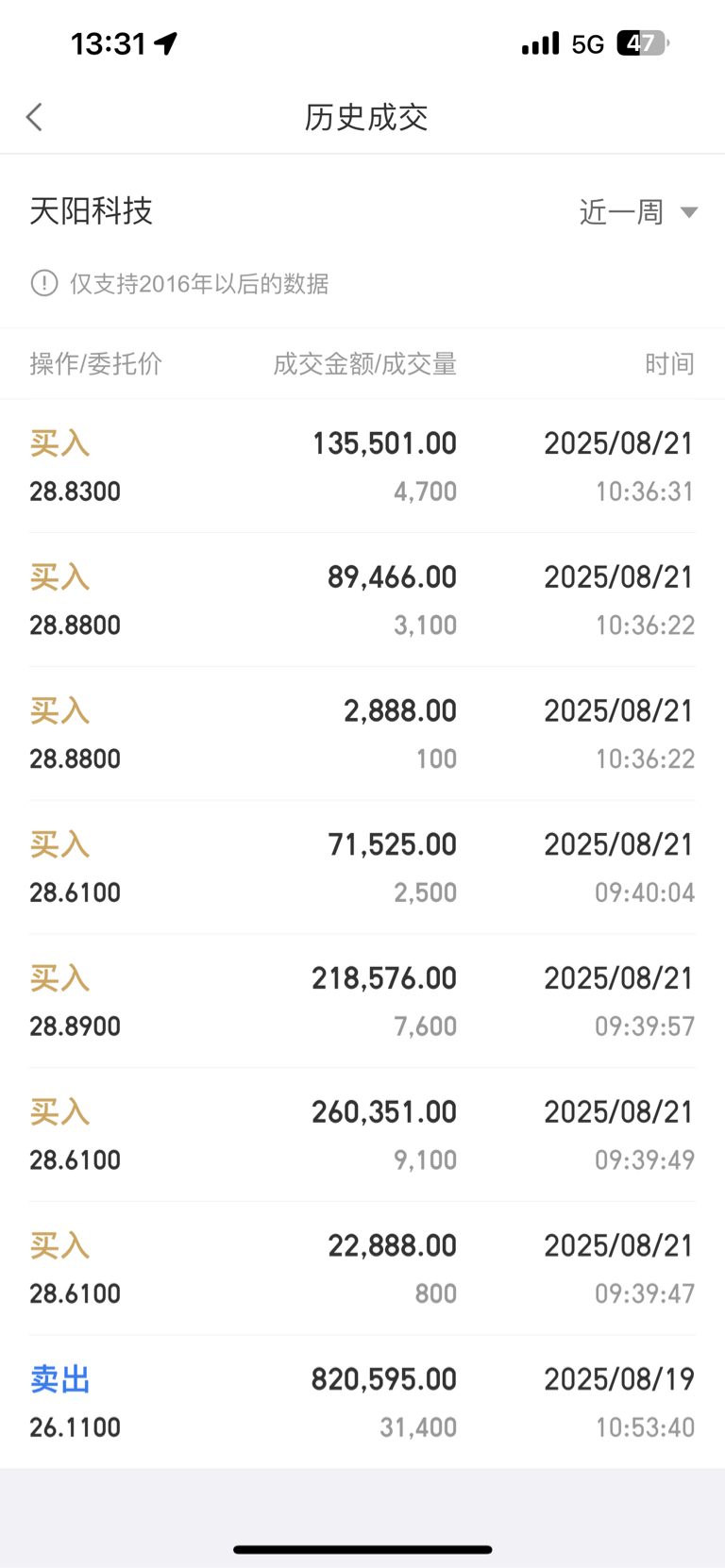Image resolution: width=725 pixels, height=1568 pixels.
Task: Open the 89,466.00 buy record
Action: 362,600
